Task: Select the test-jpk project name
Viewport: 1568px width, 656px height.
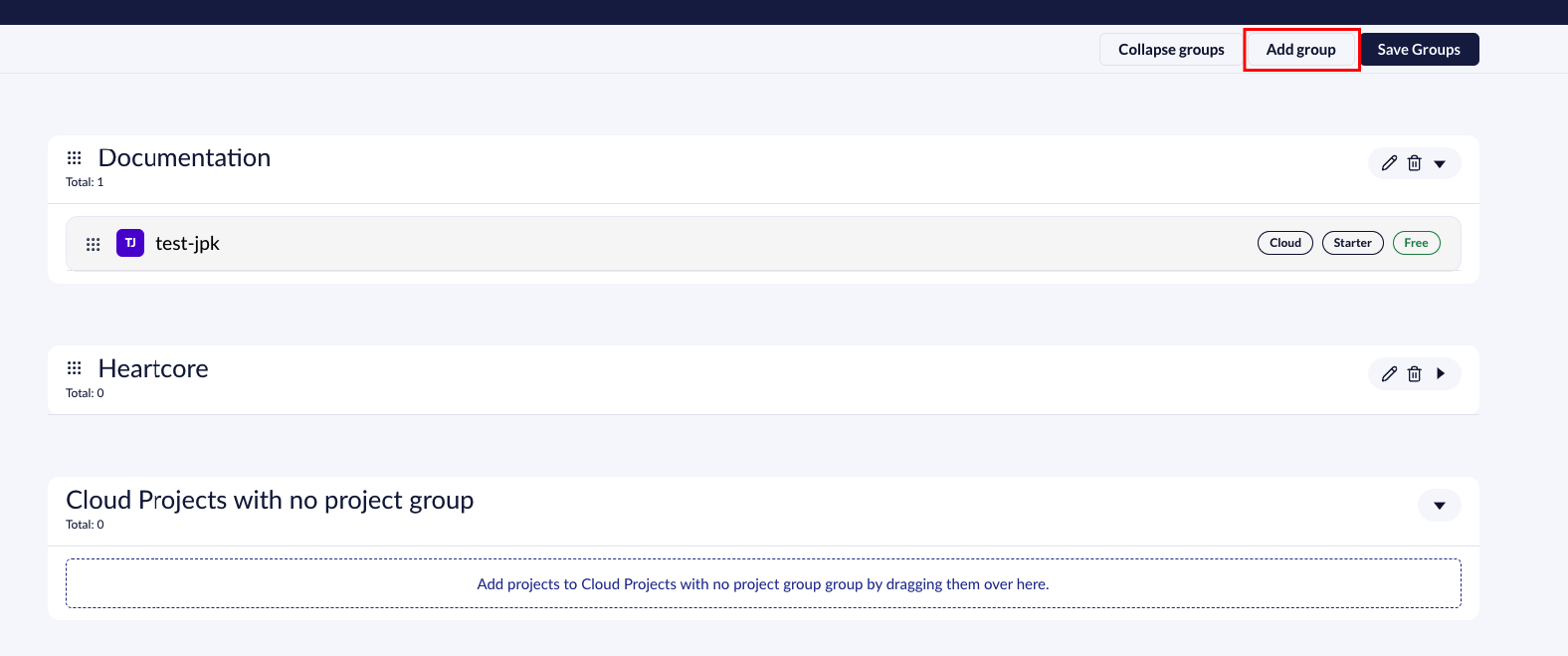Action: 187,243
